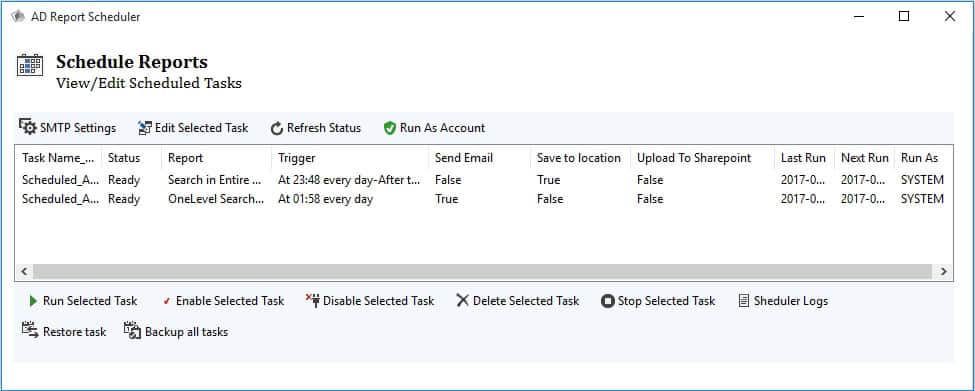
Task: Click Delete Selected Task text
Action: [x=526, y=301]
